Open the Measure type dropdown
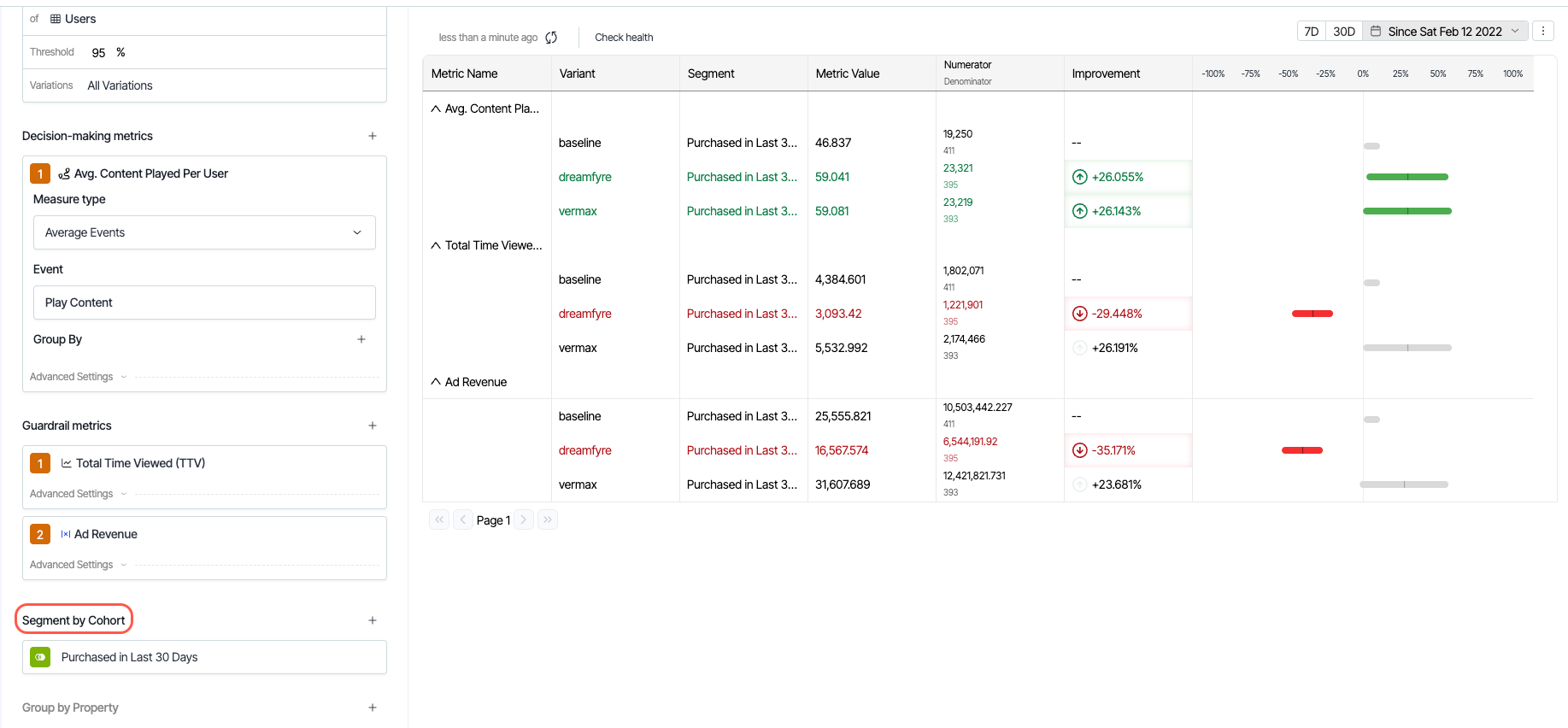1568x728 pixels. [x=204, y=232]
